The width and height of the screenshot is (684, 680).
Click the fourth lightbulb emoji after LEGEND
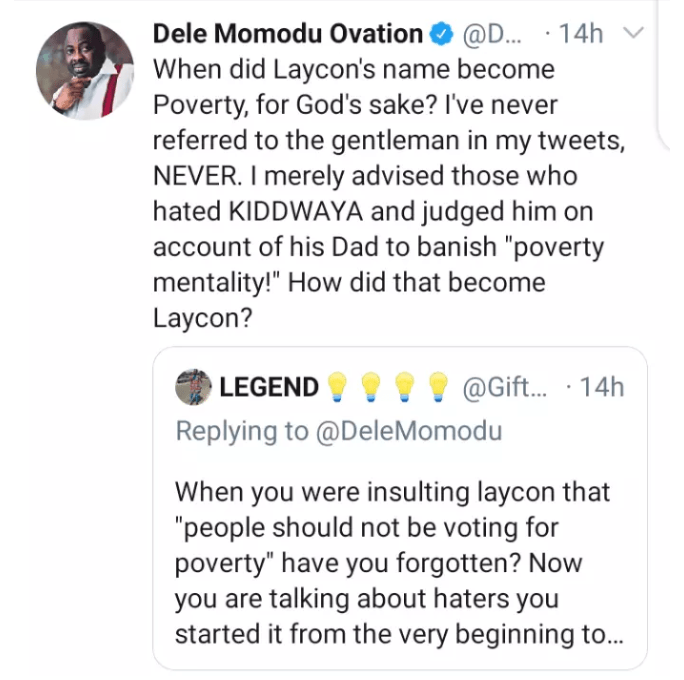point(436,387)
